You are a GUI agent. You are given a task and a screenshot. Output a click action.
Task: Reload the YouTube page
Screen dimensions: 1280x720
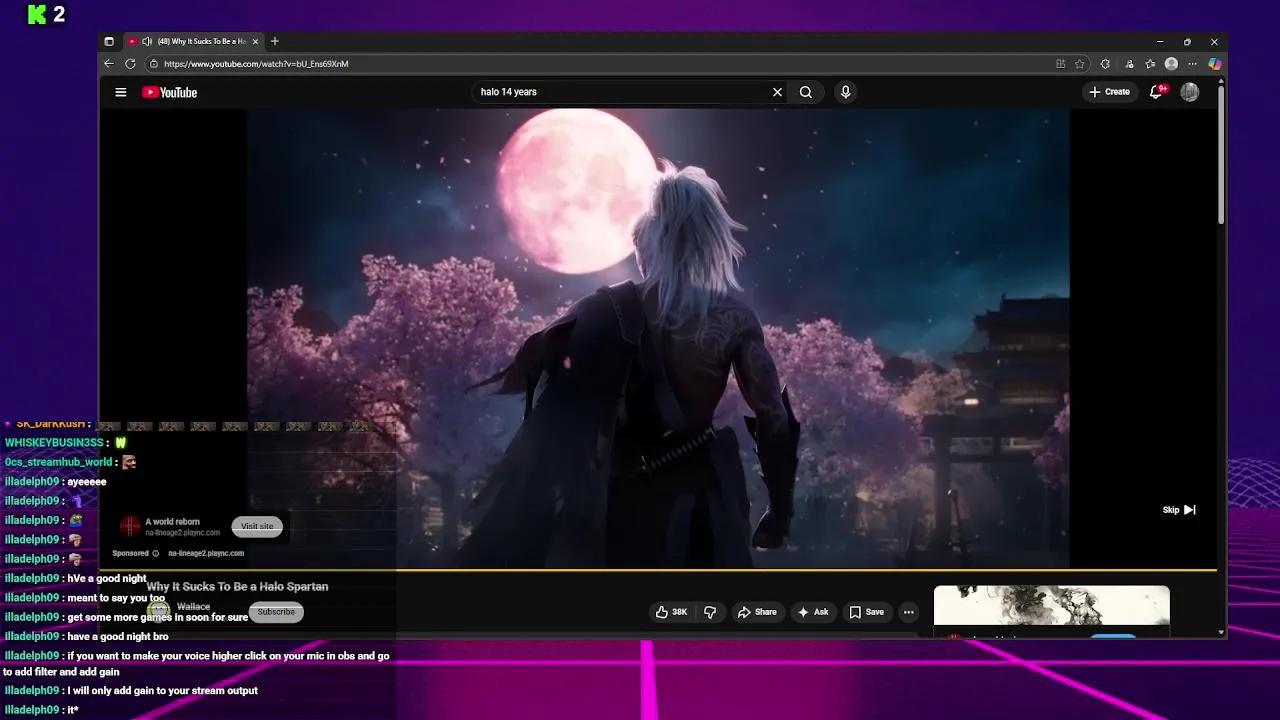[x=130, y=64]
